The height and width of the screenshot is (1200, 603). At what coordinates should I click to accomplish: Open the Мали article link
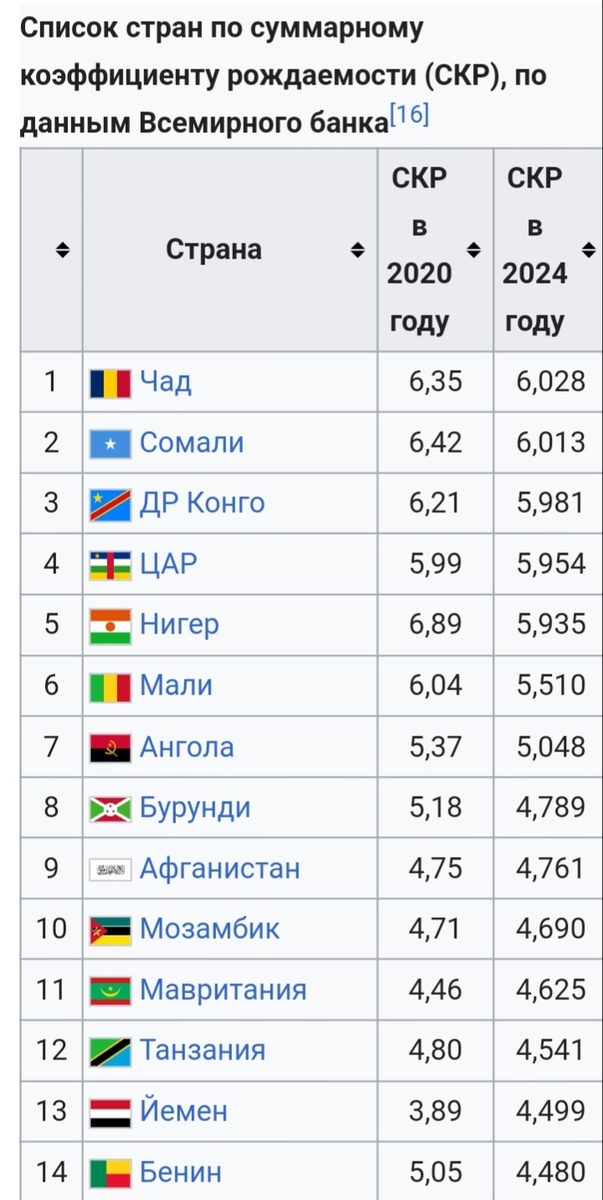point(176,686)
